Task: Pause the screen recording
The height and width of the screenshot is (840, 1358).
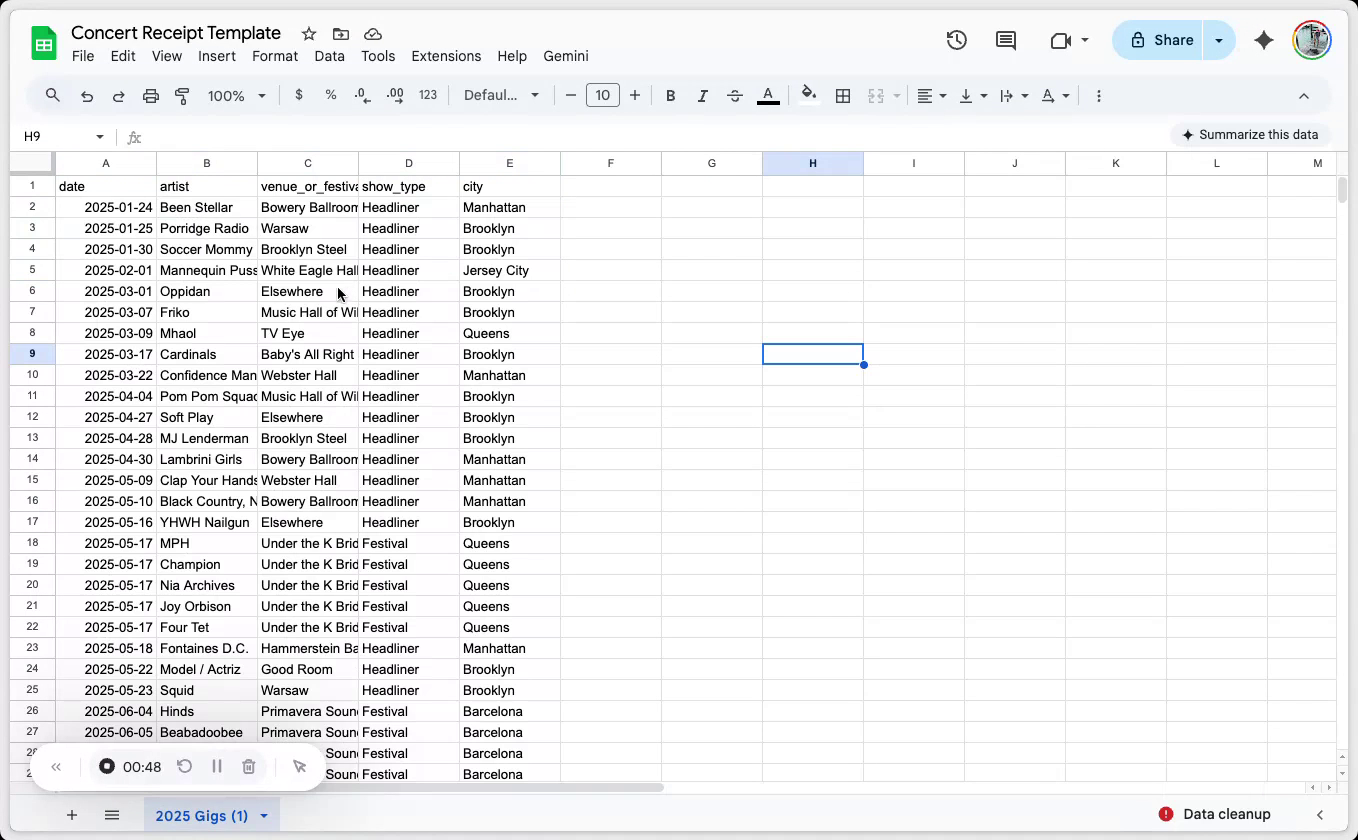Action: tap(217, 767)
